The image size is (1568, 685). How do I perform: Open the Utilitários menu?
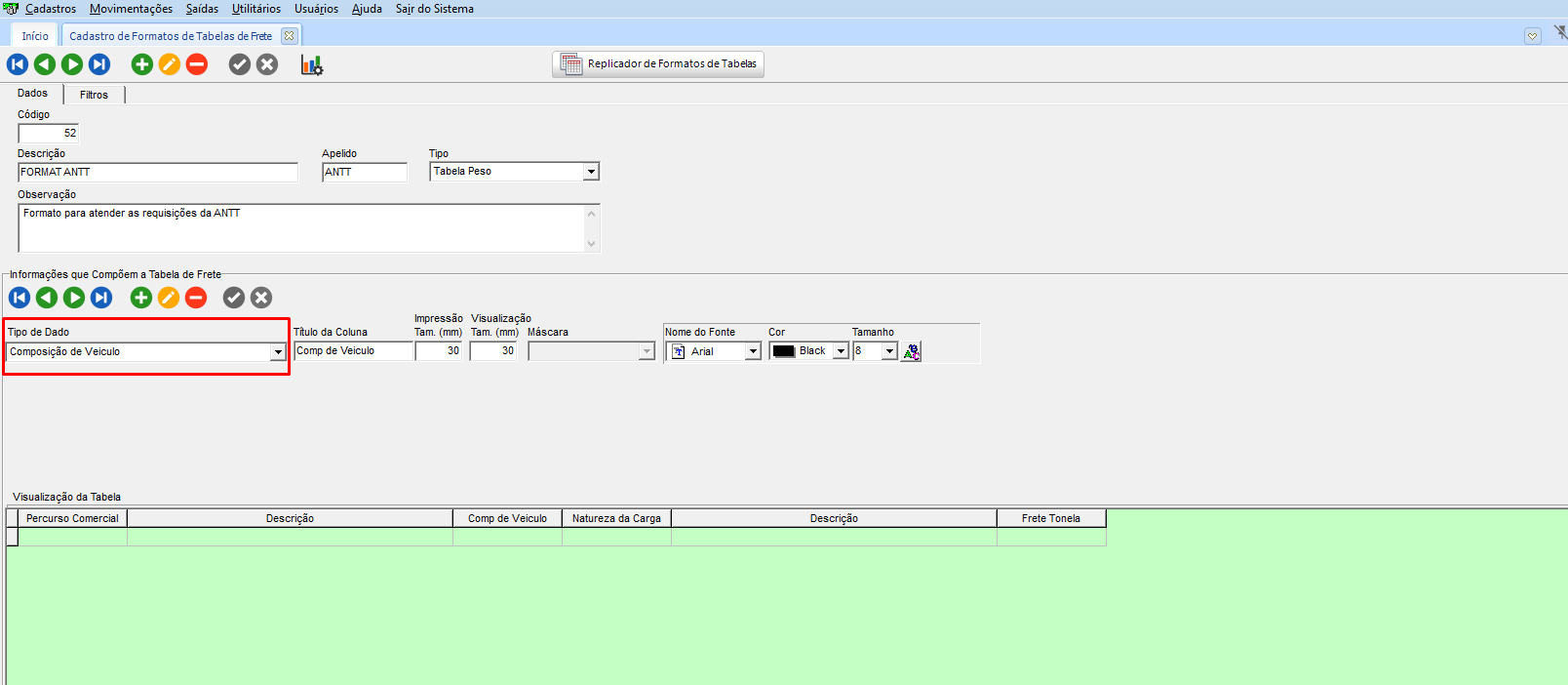256,9
